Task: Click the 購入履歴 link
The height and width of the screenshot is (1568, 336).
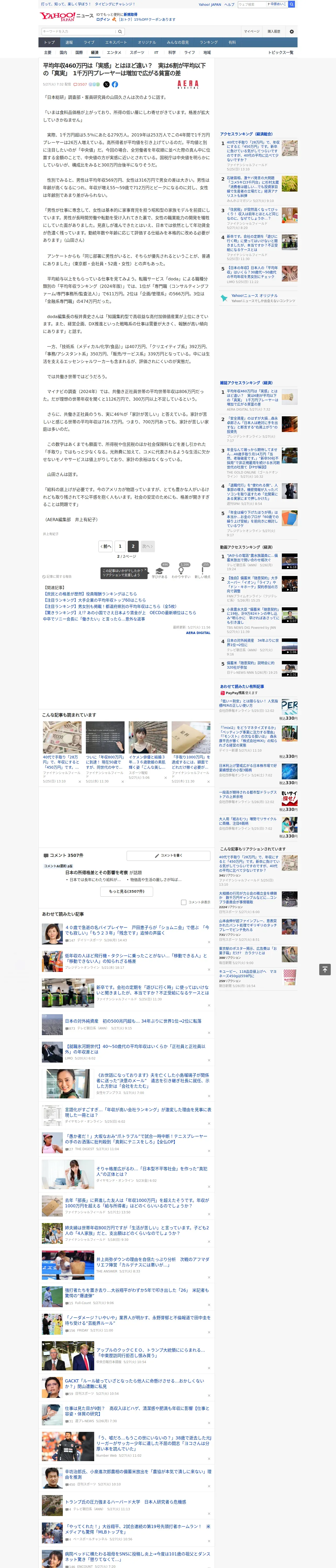Action: click(274, 32)
